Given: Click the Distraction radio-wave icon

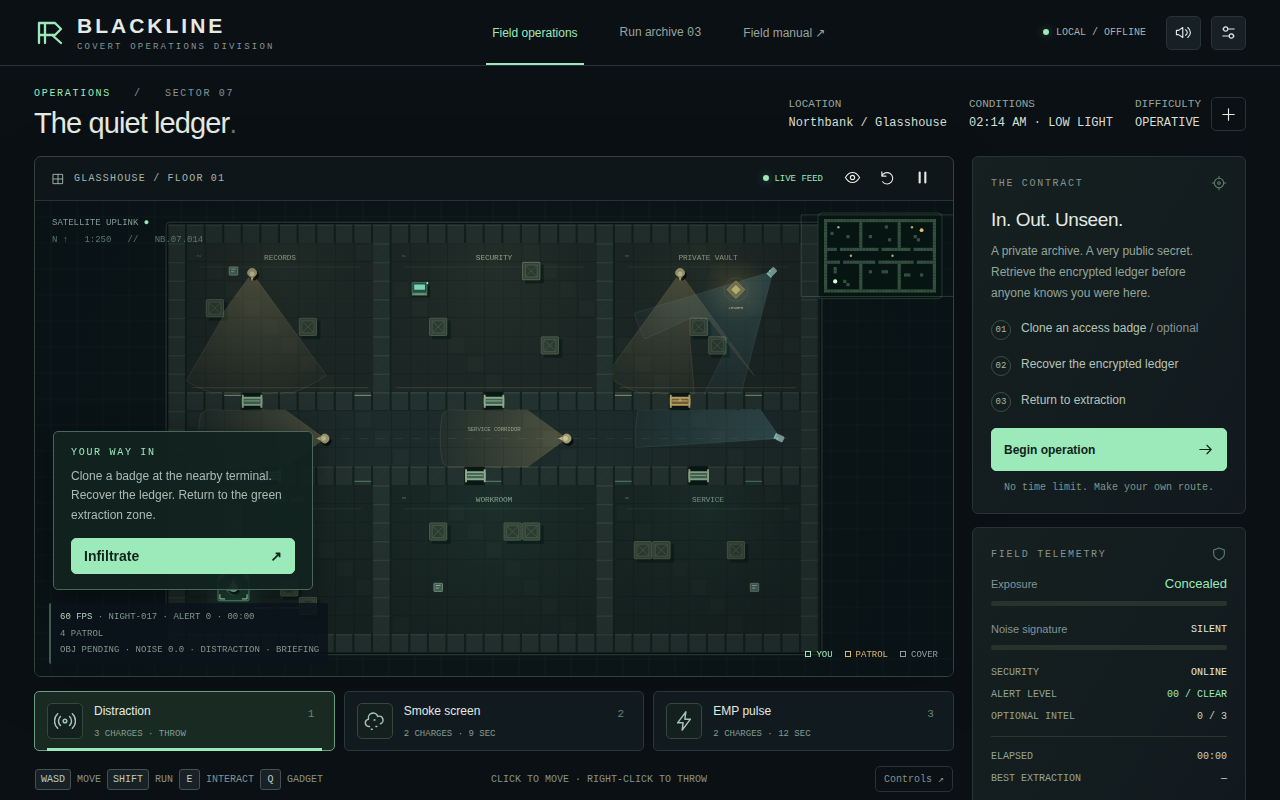Looking at the screenshot, I should click(65, 721).
